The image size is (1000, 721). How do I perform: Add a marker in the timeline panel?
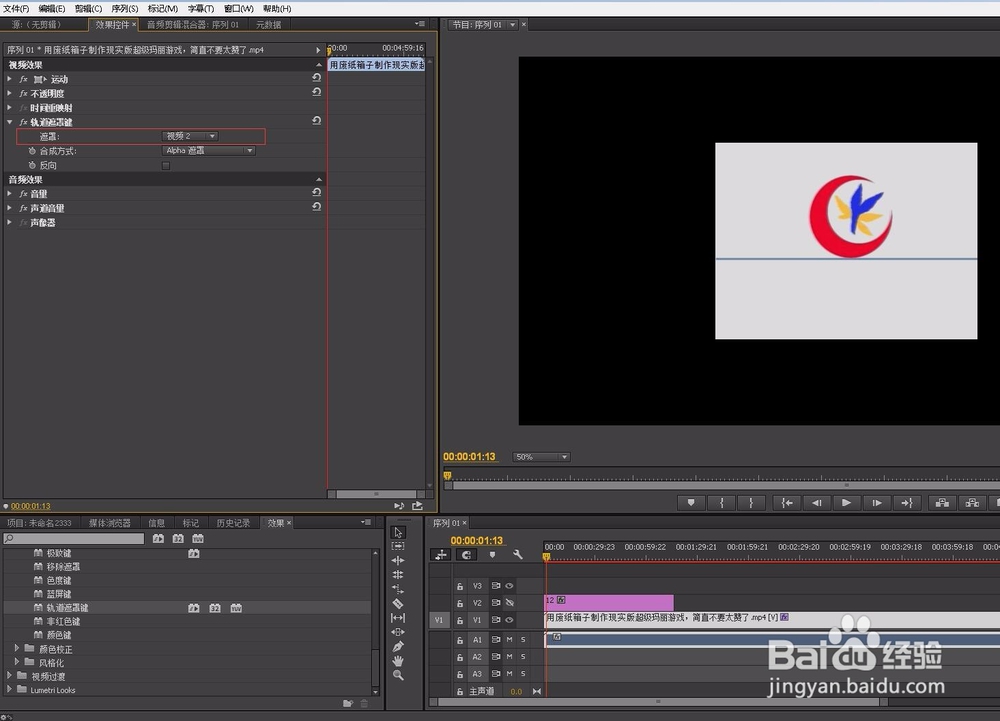tap(492, 555)
